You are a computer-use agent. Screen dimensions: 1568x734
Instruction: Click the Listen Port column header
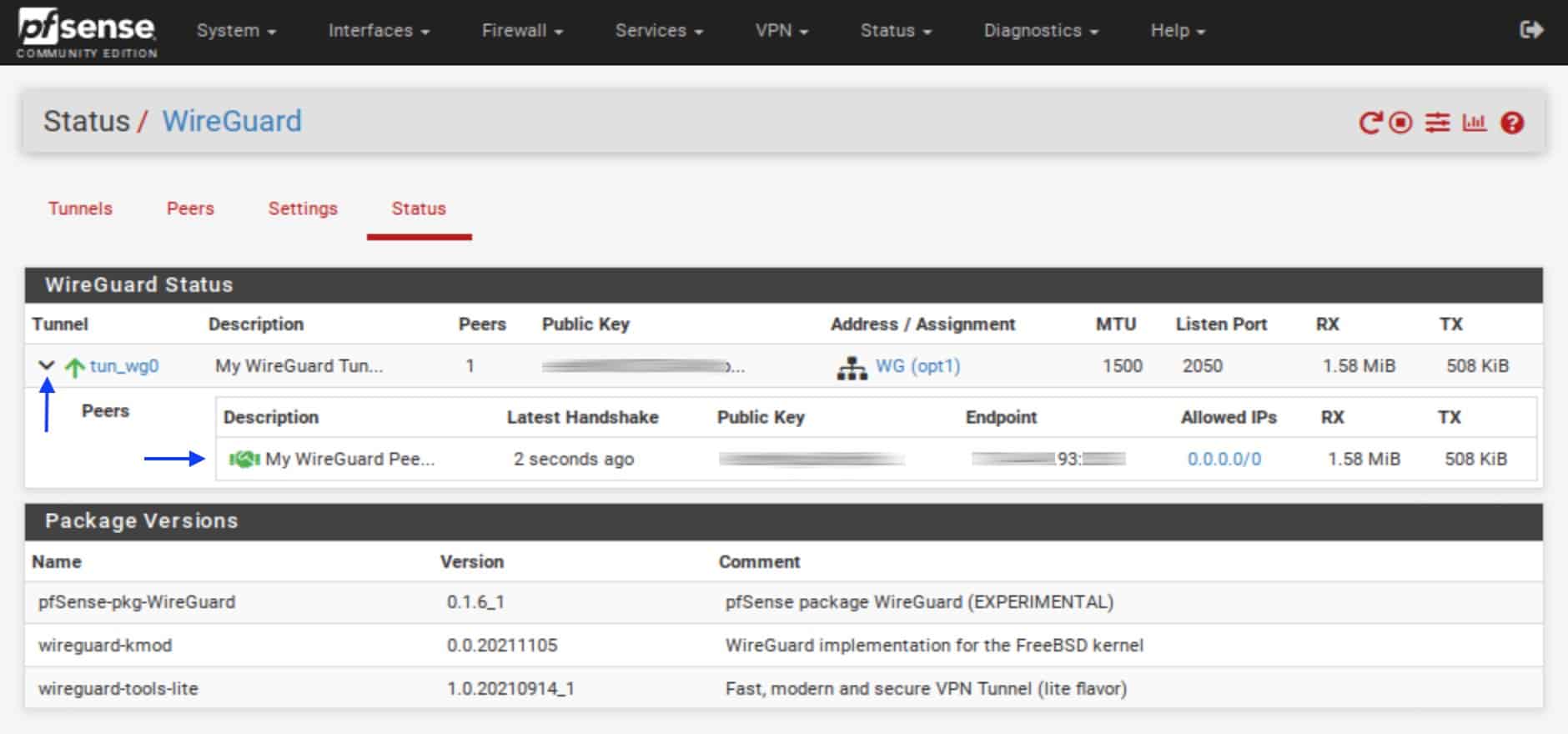click(1221, 324)
